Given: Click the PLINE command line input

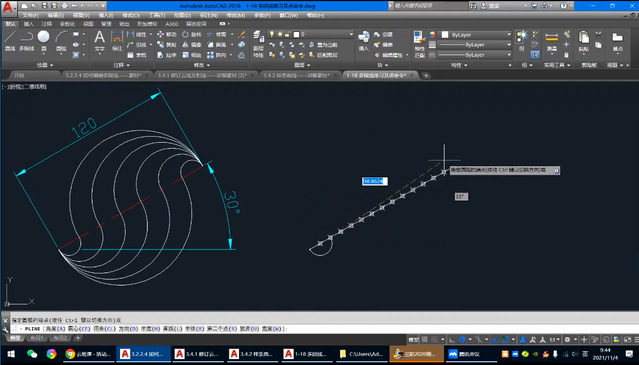Looking at the screenshot, I should coord(322,329).
